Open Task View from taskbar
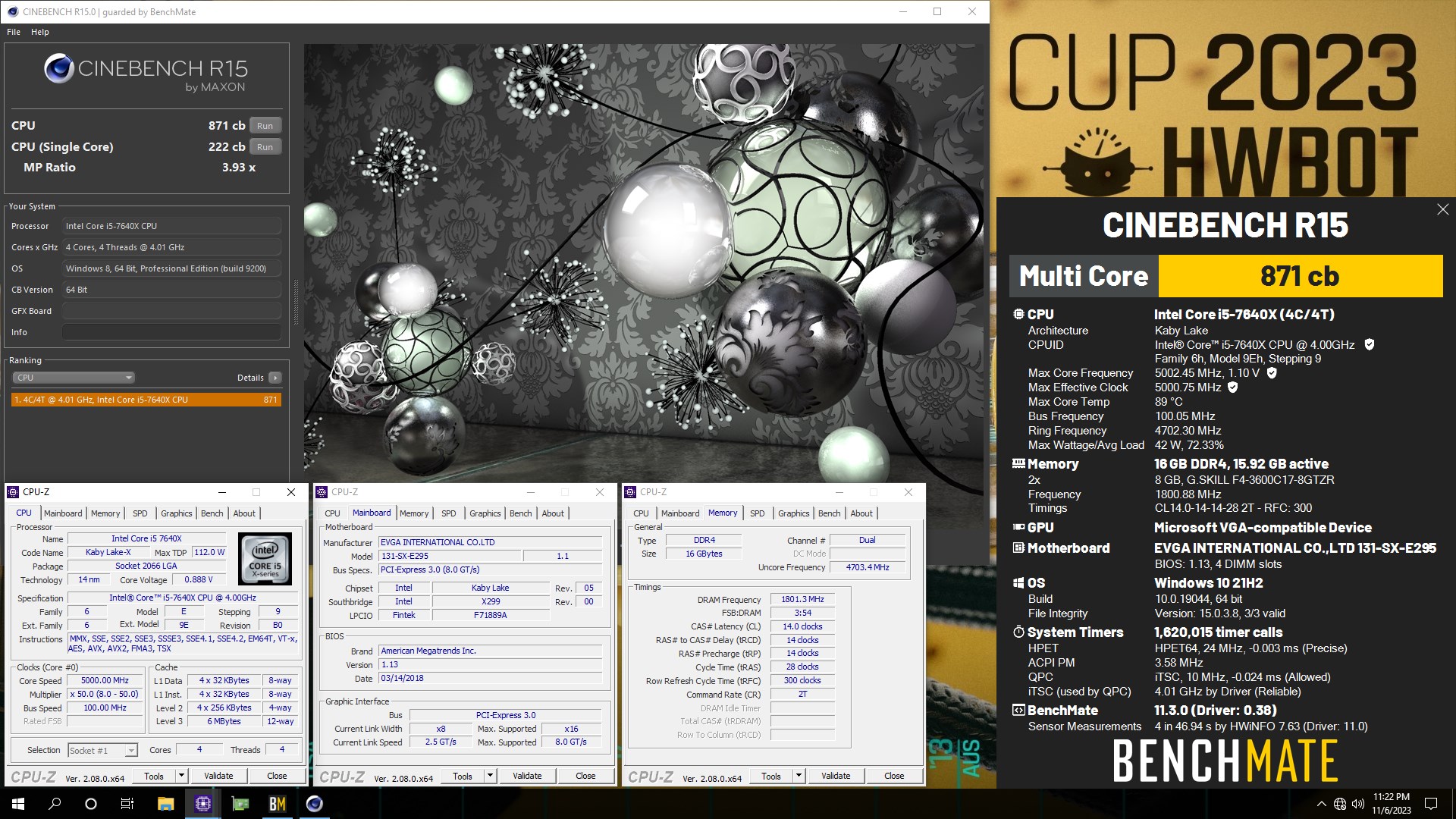 tap(127, 804)
